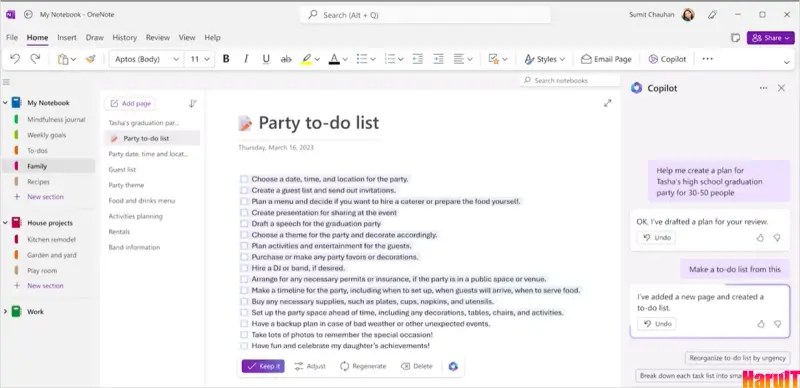This screenshot has width=800, height=388.
Task: Check 'Have fun and celebrate' checkbox
Action: (244, 346)
